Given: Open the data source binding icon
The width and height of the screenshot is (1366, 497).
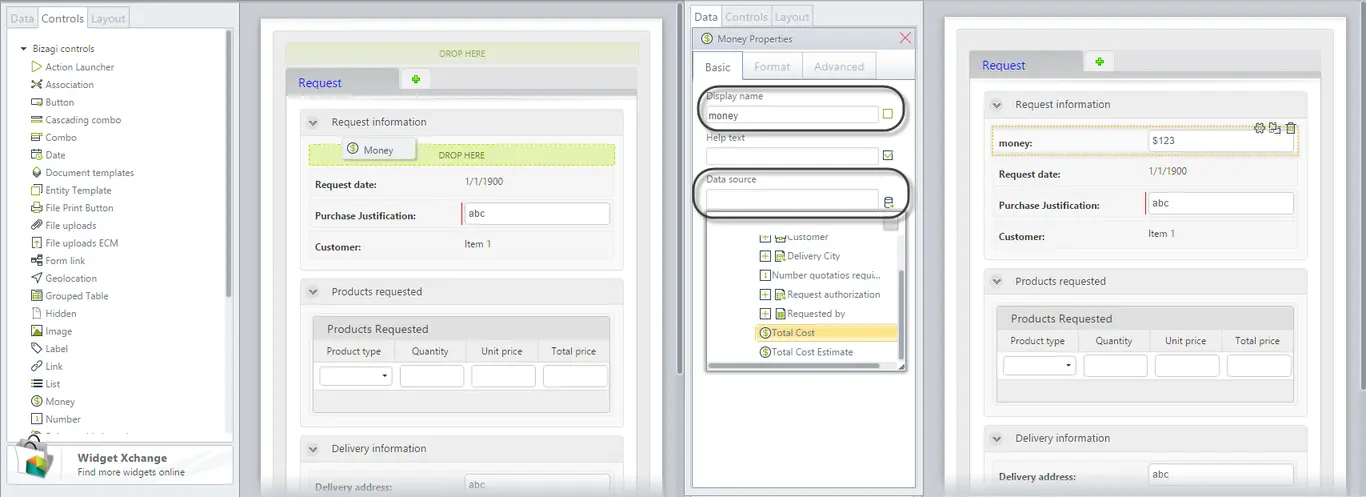Looking at the screenshot, I should [x=888, y=202].
